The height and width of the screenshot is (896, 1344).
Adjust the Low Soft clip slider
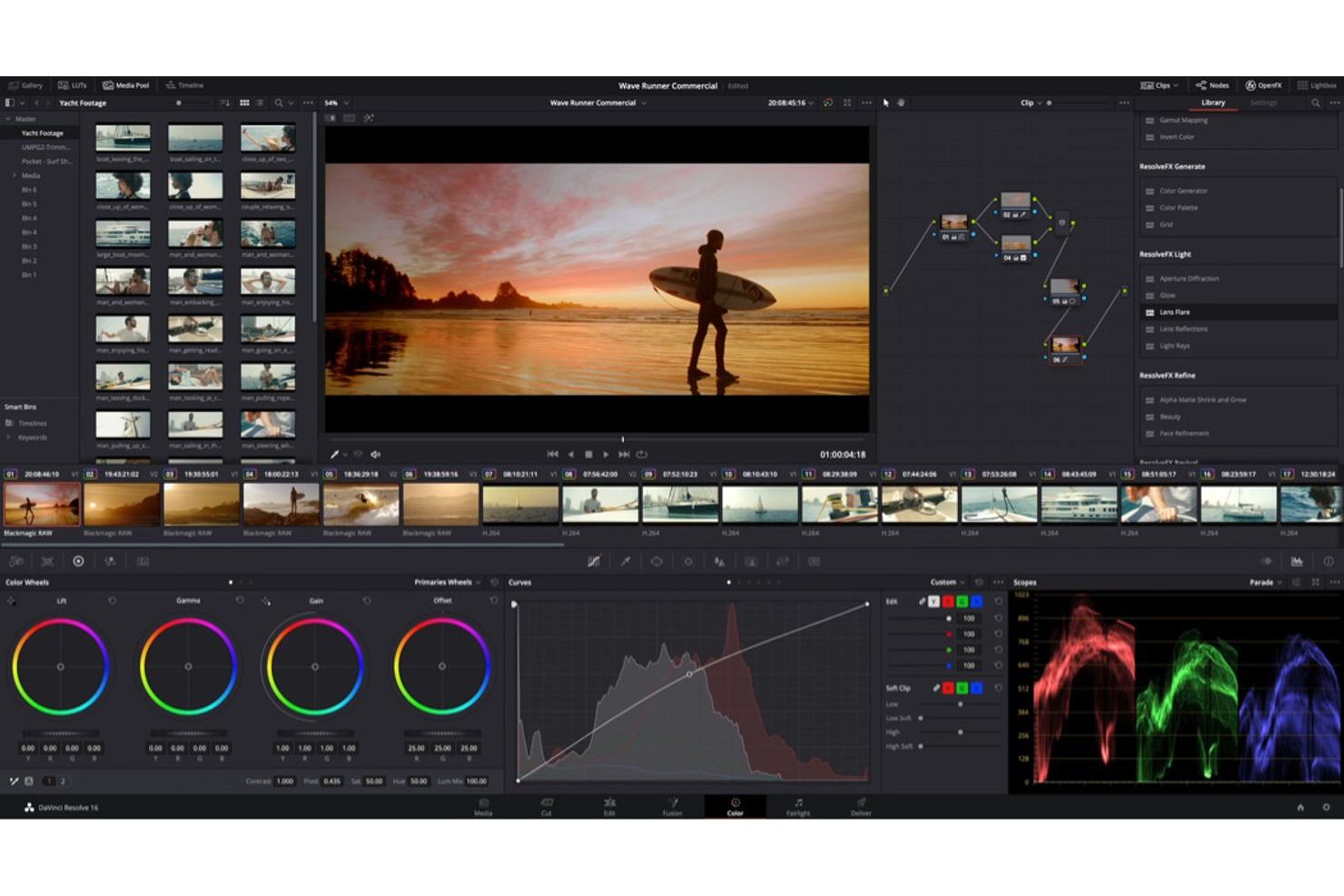tap(922, 718)
